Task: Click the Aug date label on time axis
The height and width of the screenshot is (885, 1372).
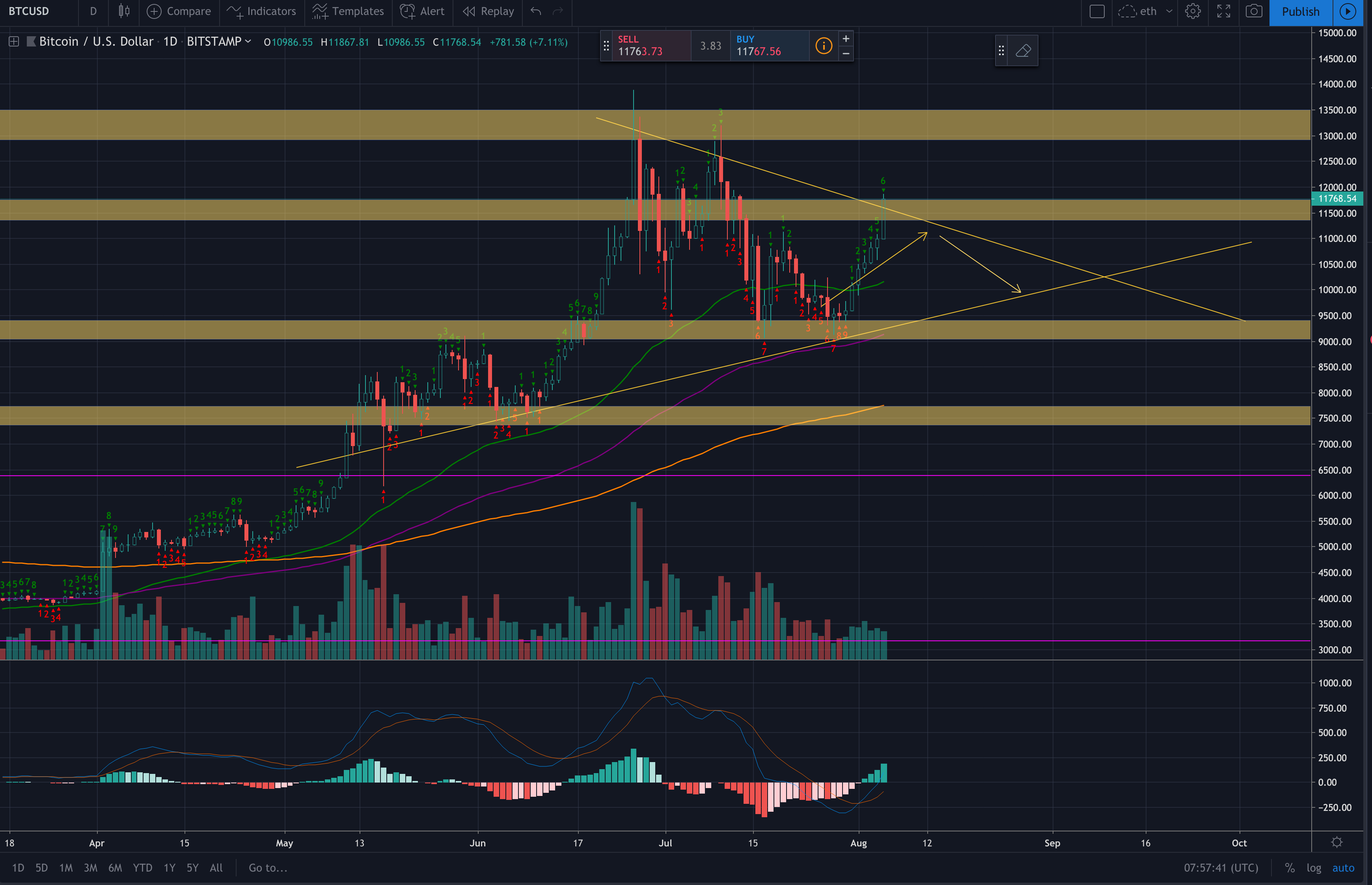Action: click(859, 843)
